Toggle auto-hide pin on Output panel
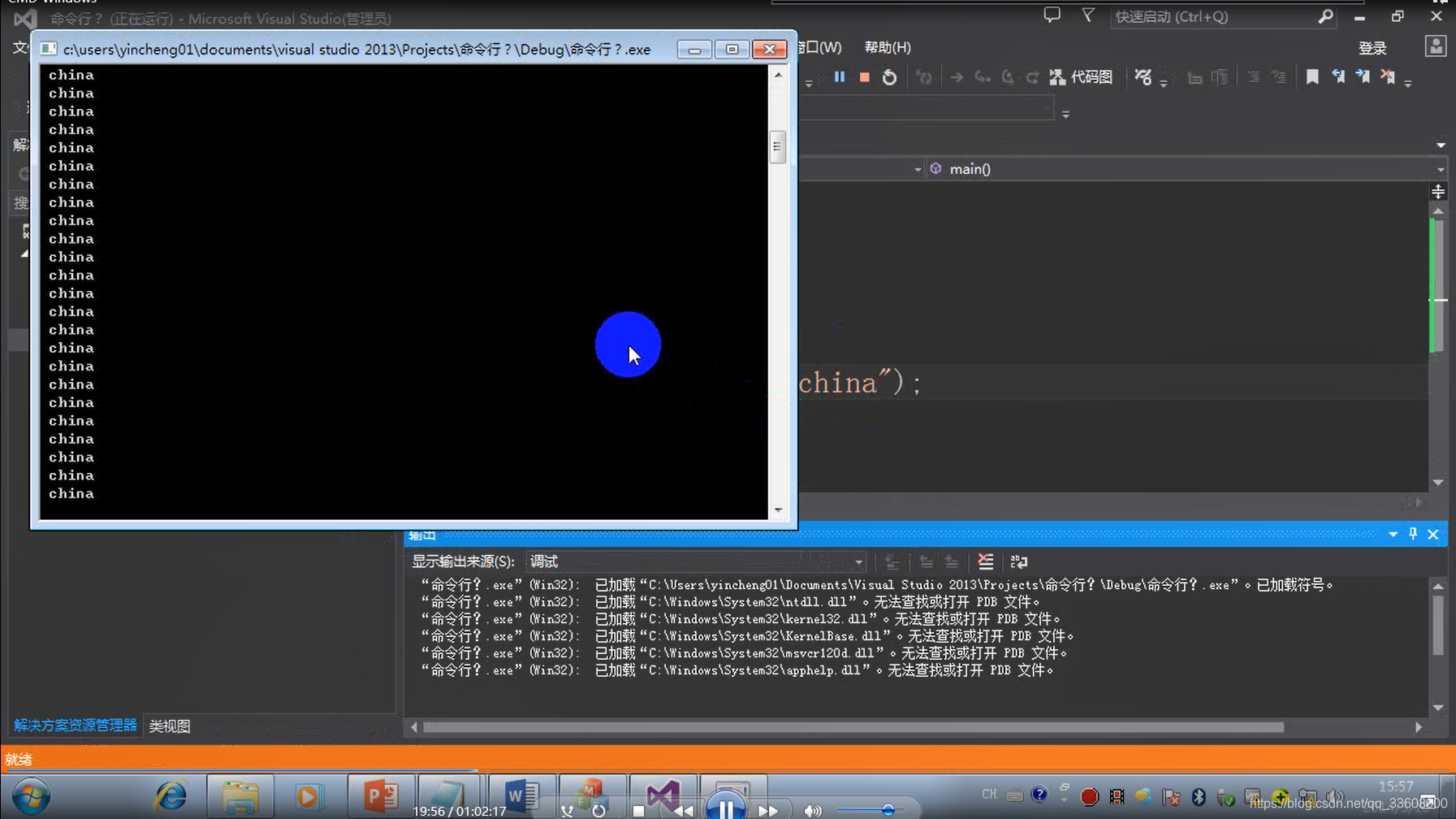This screenshot has height=819, width=1456. [x=1413, y=534]
